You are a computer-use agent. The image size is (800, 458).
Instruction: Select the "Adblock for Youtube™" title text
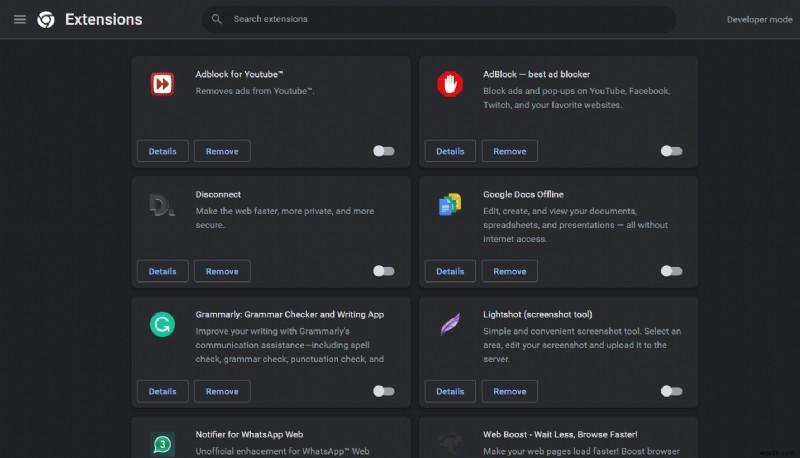point(239,74)
